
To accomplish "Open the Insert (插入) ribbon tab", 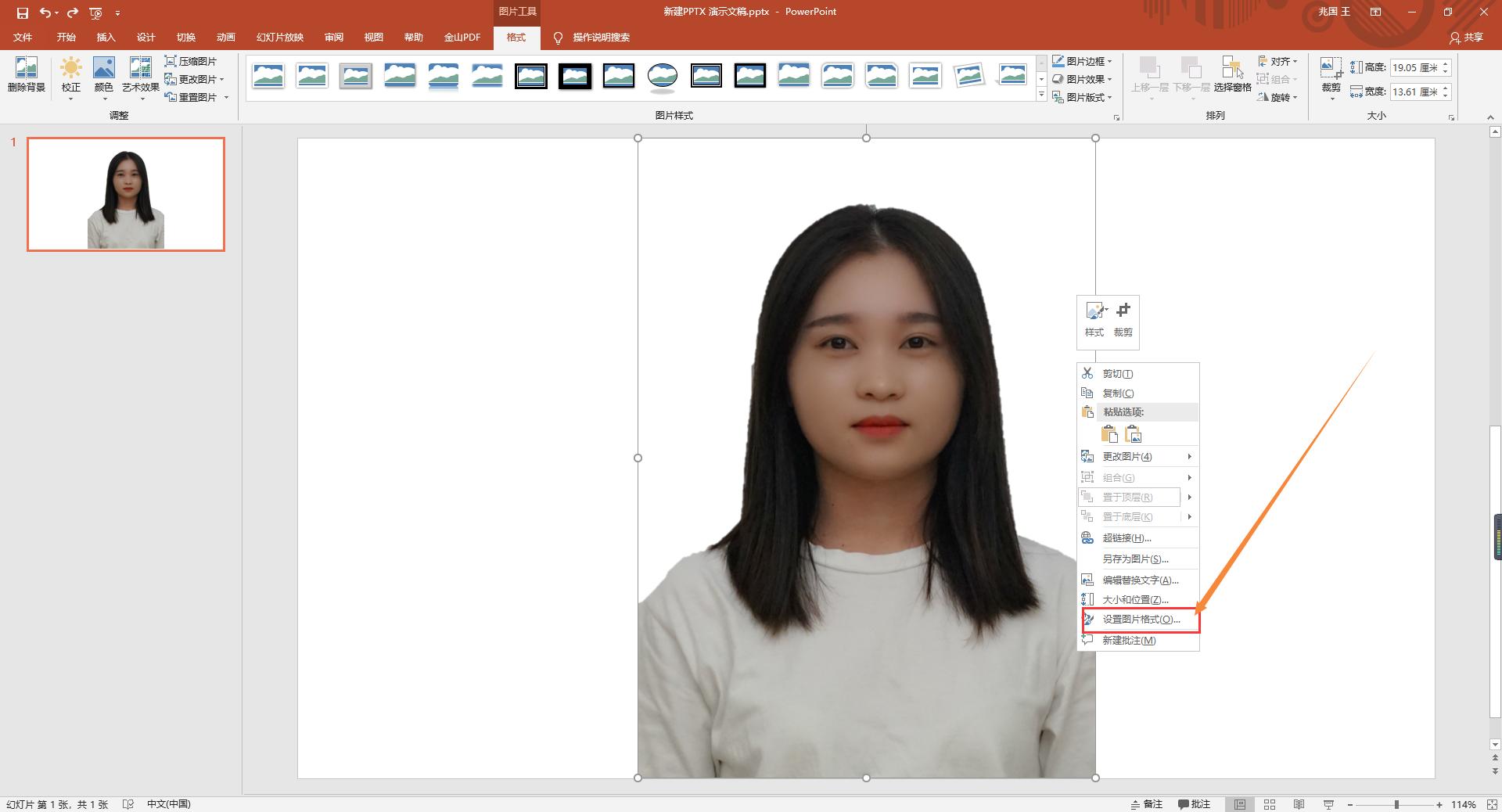I will 106,38.
